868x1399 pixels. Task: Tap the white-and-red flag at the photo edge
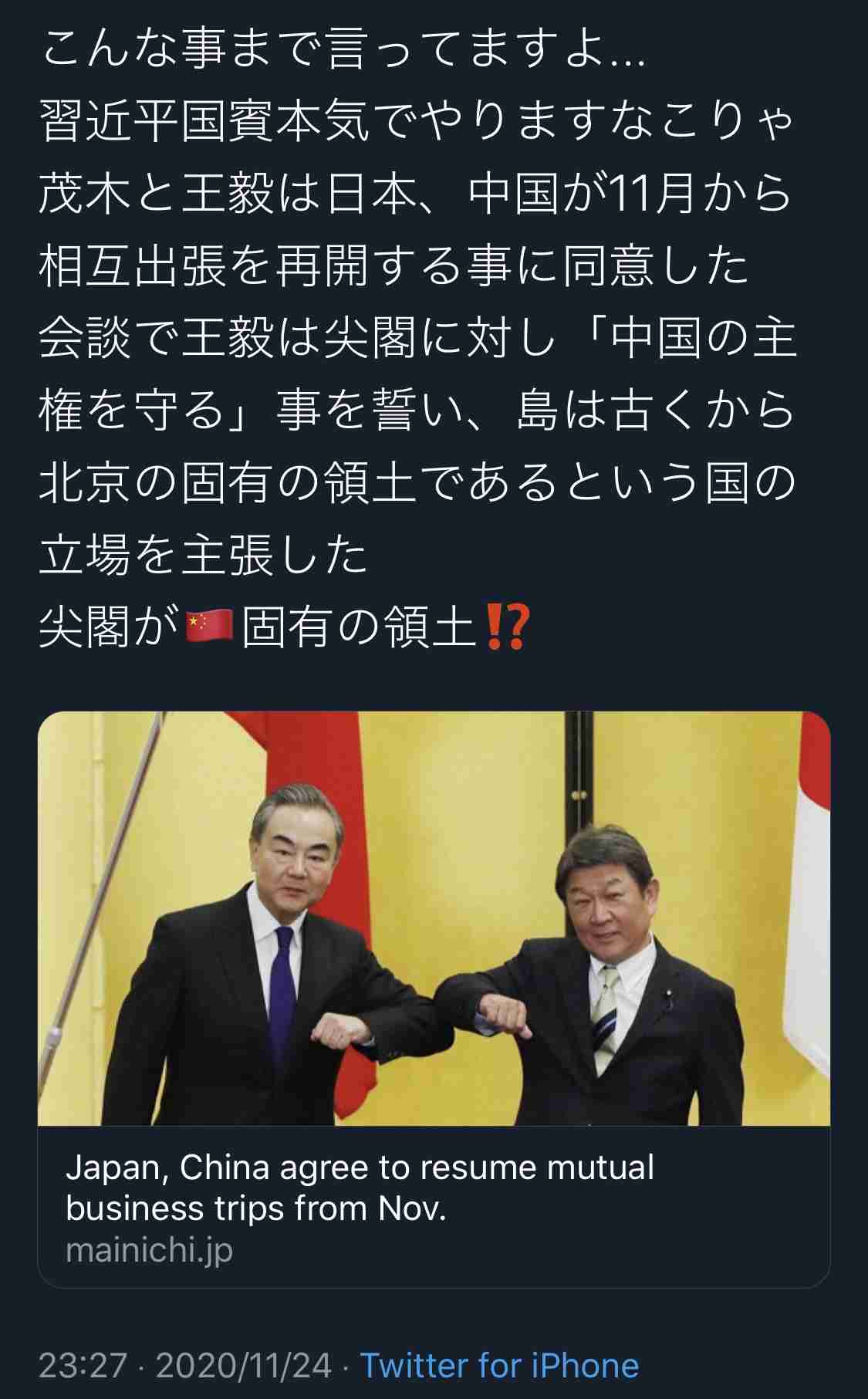coord(808,903)
